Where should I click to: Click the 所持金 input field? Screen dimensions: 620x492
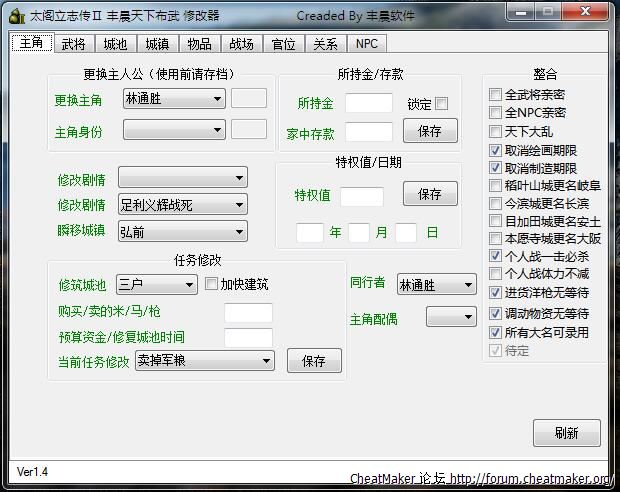tap(369, 103)
